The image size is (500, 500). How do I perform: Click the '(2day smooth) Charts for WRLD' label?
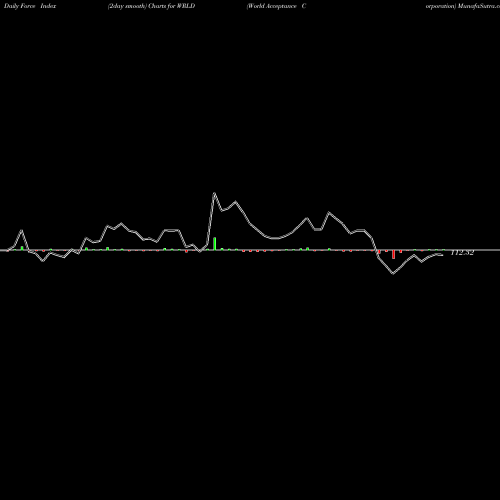(x=151, y=6)
